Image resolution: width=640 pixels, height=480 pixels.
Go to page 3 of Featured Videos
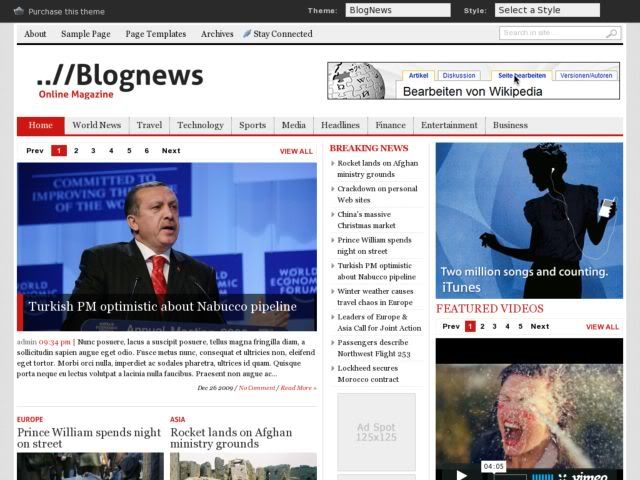[494, 327]
